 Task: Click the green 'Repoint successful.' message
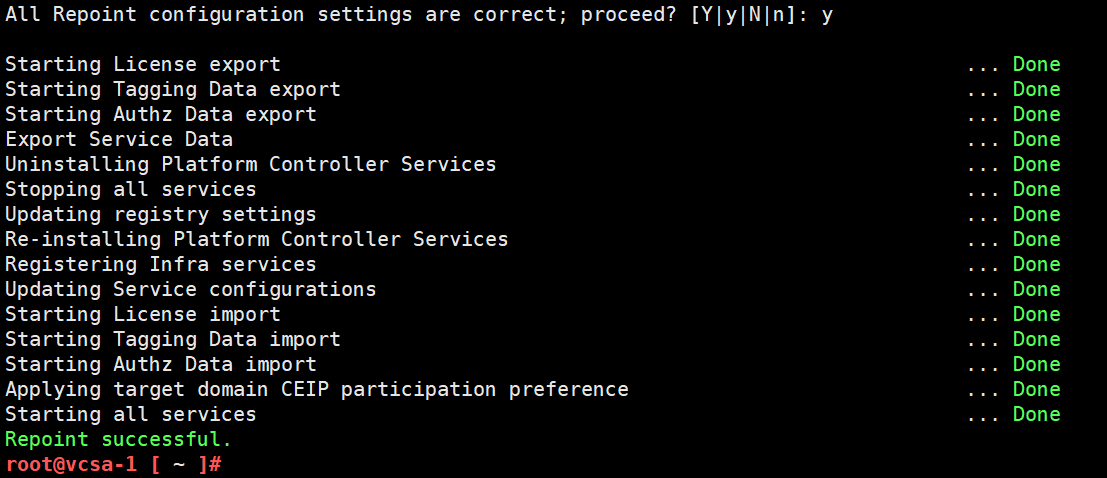tap(118, 439)
